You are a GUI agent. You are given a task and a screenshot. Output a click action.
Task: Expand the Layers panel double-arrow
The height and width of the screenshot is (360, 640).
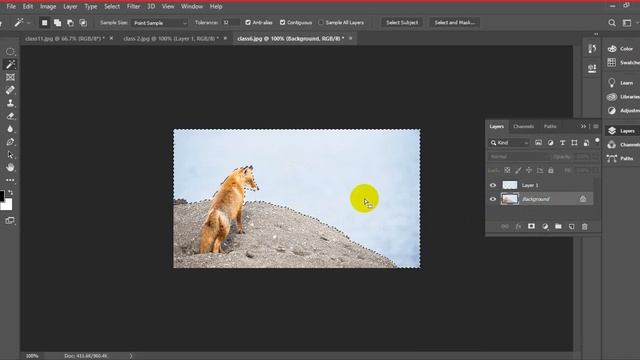tap(583, 127)
